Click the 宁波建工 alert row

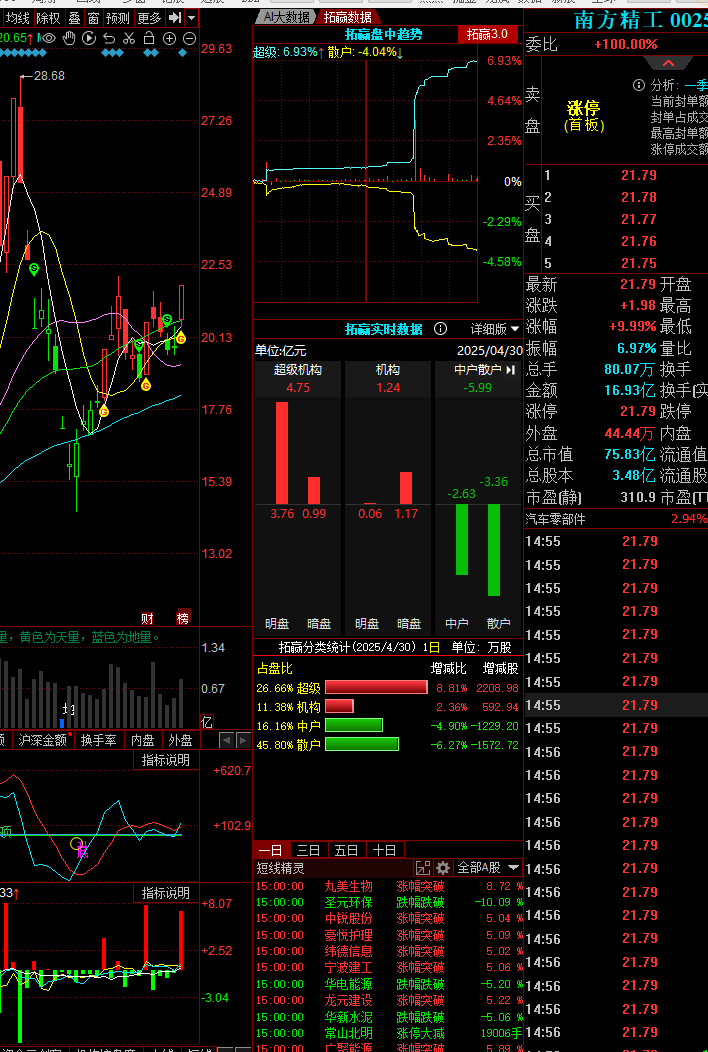coord(388,967)
